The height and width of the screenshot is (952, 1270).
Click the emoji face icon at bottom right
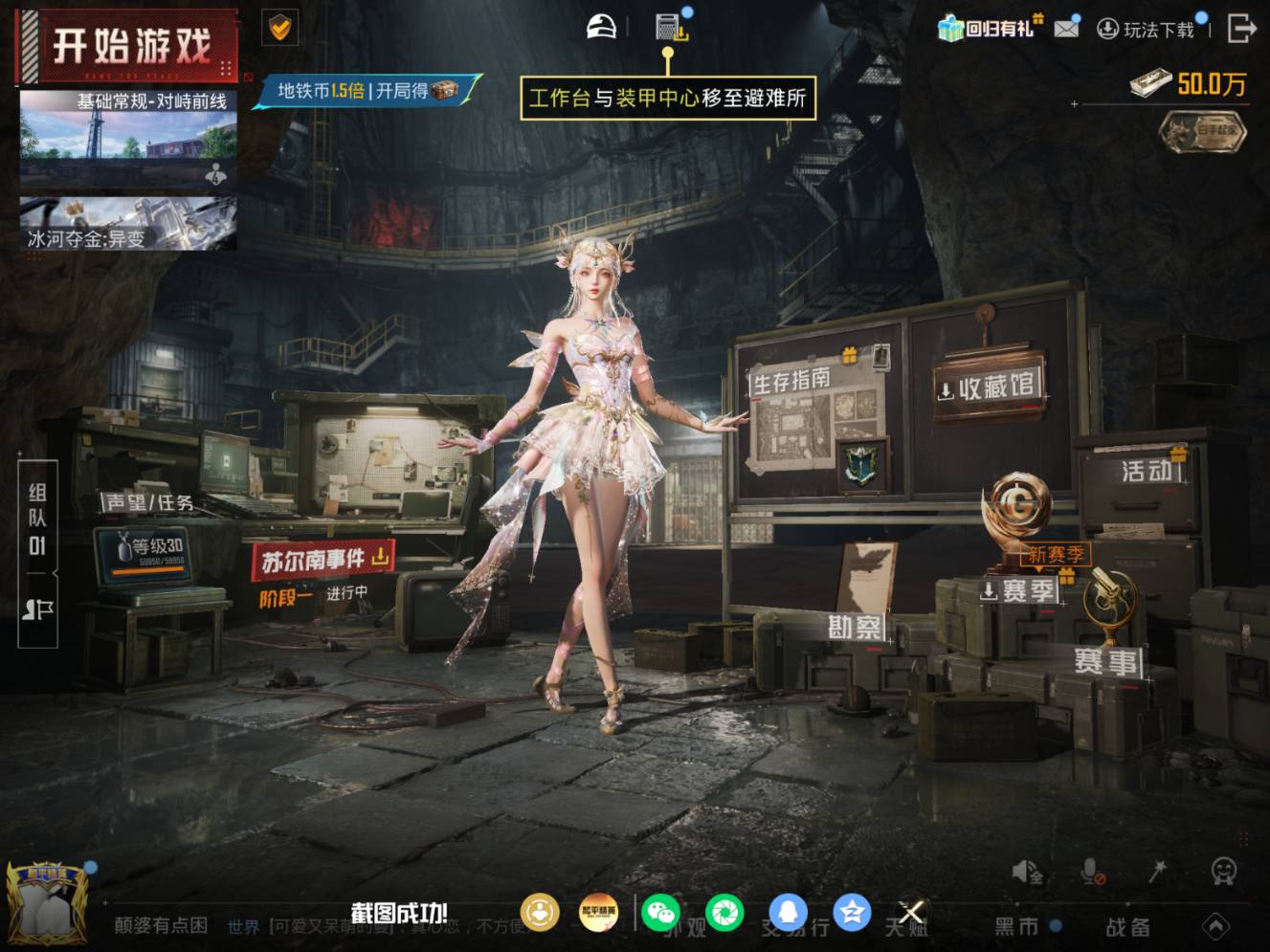pyautogui.click(x=1224, y=871)
